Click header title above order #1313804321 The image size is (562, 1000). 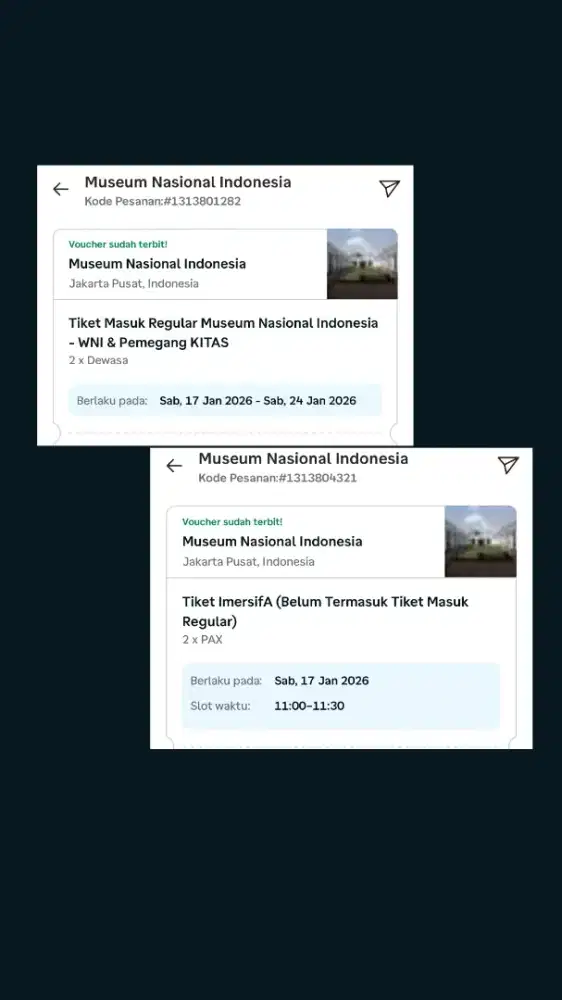click(x=303, y=459)
